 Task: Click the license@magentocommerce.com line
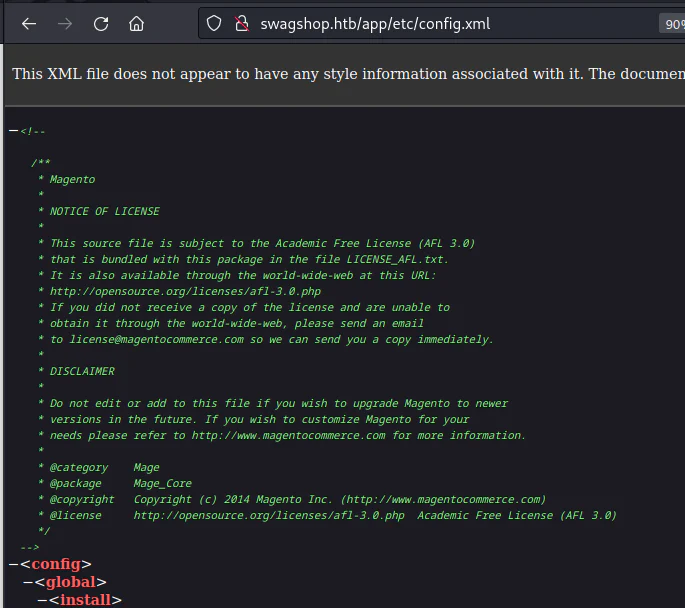[x=266, y=339]
